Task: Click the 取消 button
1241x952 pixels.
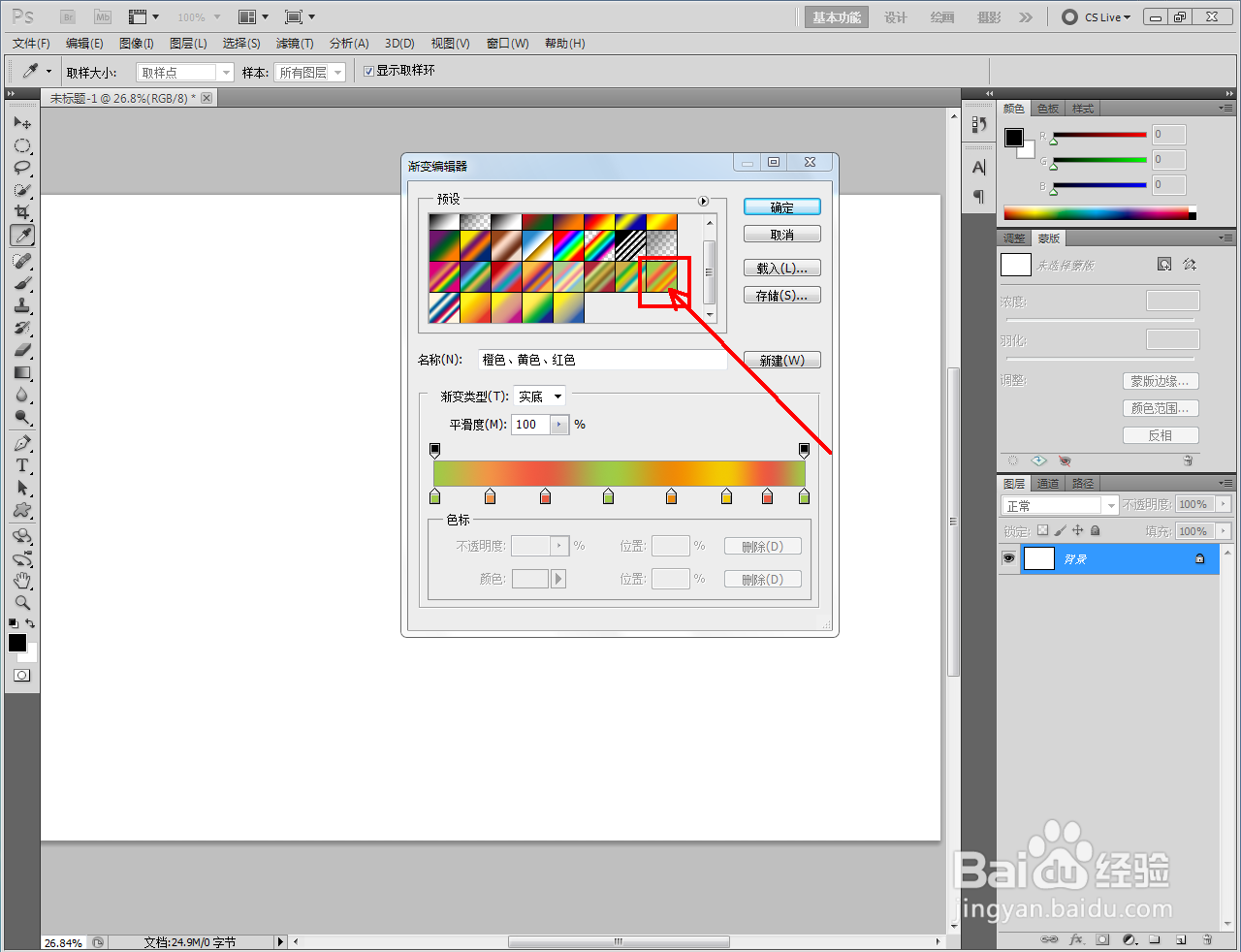Action: (x=782, y=234)
